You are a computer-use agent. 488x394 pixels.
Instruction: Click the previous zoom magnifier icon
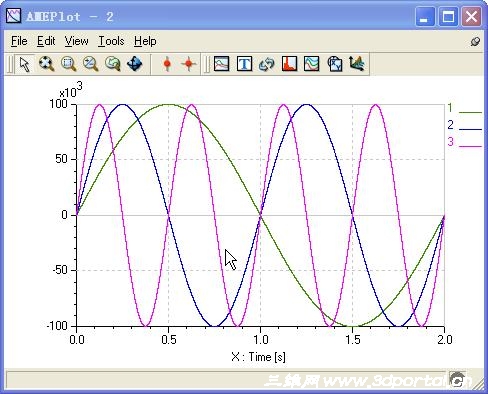(x=113, y=64)
